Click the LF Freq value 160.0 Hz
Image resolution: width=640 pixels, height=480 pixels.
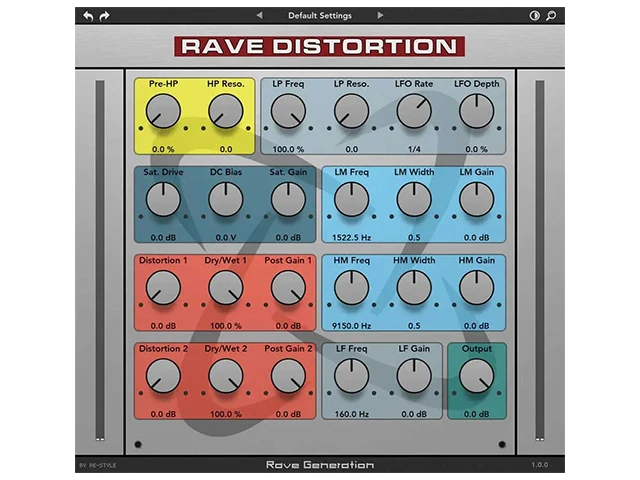point(351,414)
